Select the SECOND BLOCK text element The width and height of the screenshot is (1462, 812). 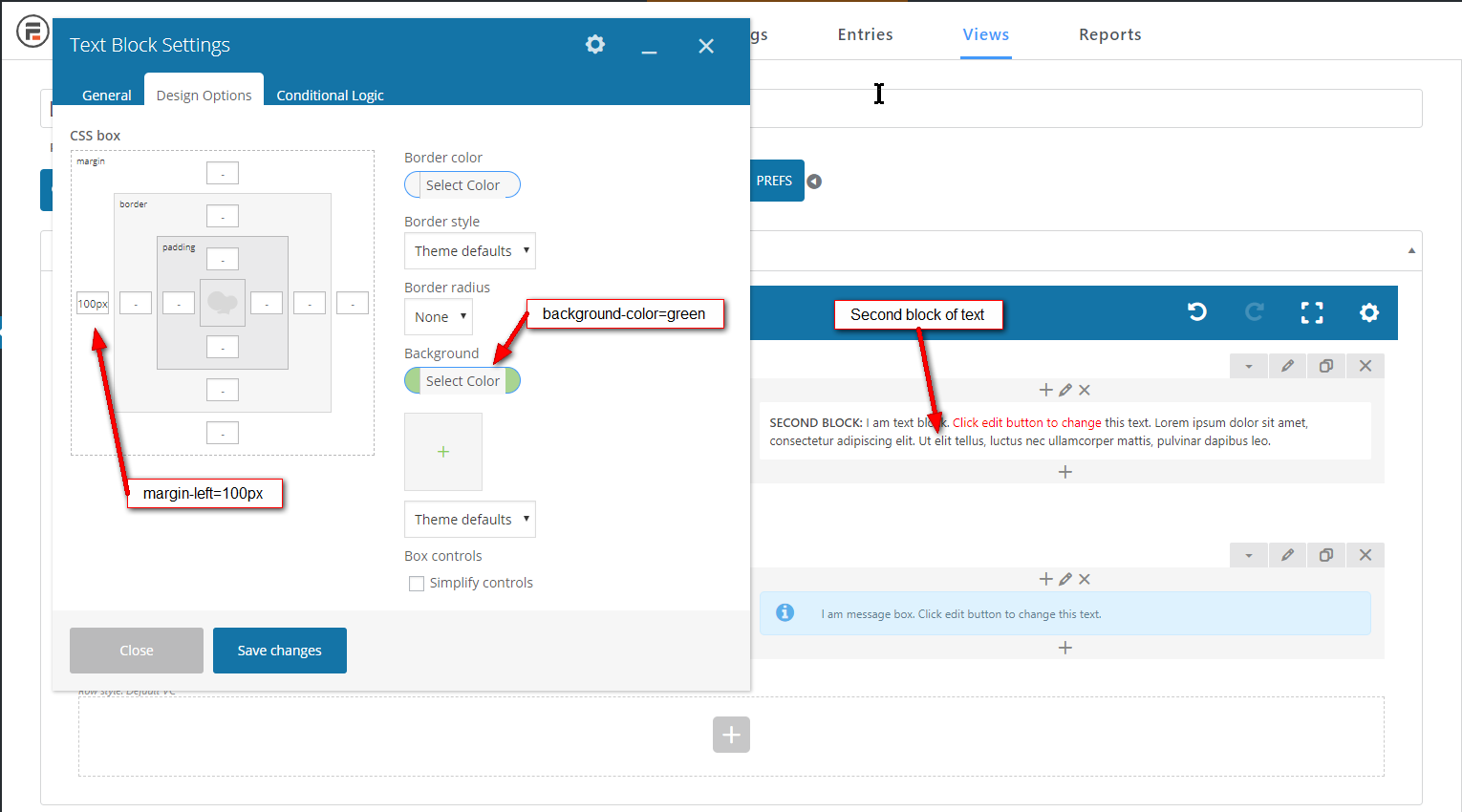[x=1065, y=432]
